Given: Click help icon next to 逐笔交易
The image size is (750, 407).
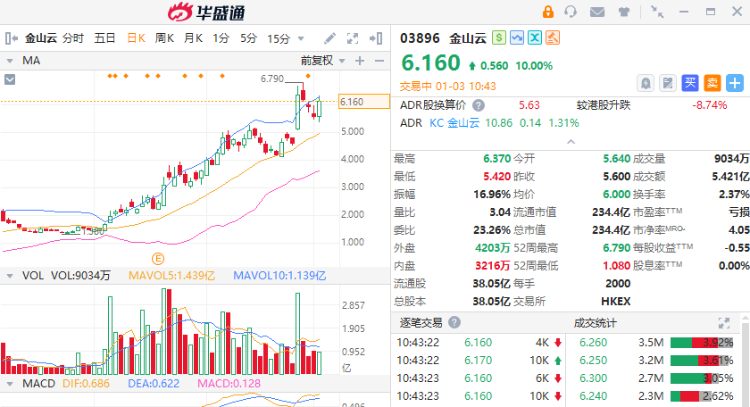Looking at the screenshot, I should click(454, 322).
